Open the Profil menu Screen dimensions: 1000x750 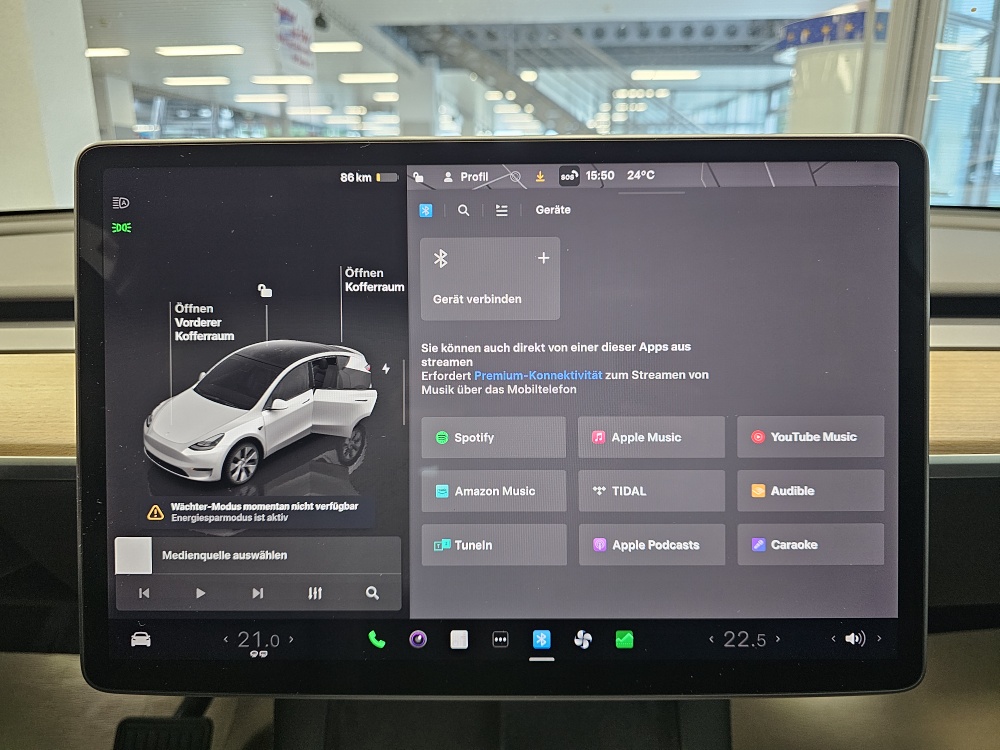click(x=466, y=177)
